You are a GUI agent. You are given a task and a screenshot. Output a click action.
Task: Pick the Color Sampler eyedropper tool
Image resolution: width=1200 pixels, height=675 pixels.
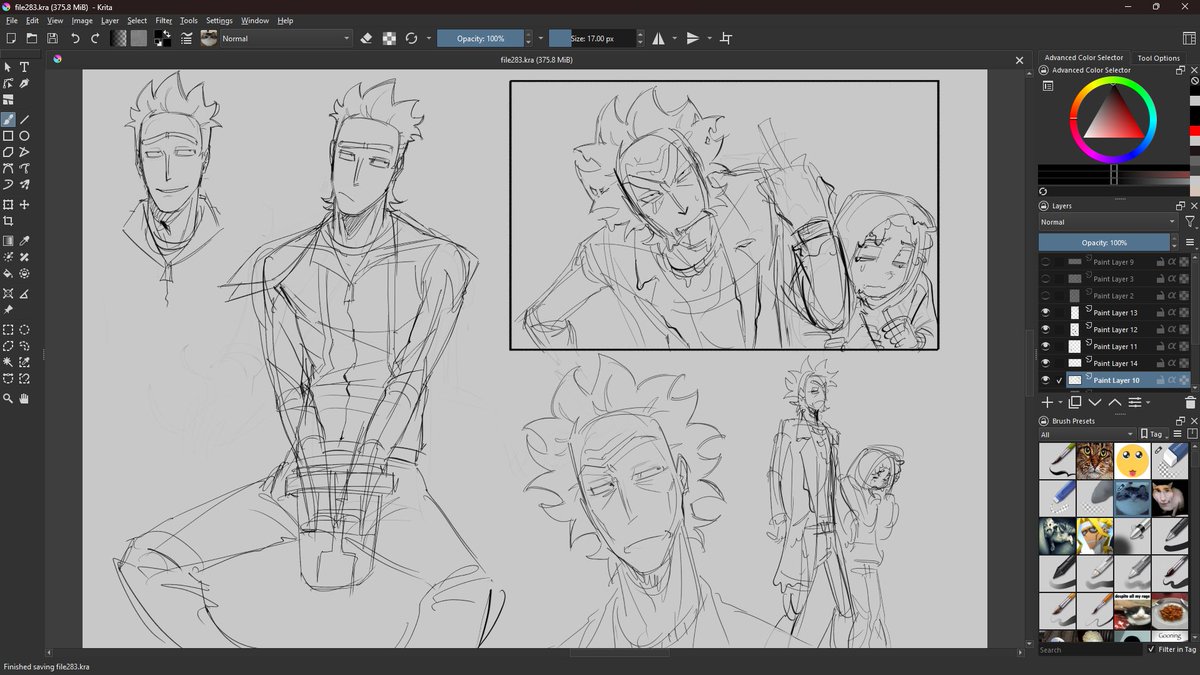click(24, 241)
